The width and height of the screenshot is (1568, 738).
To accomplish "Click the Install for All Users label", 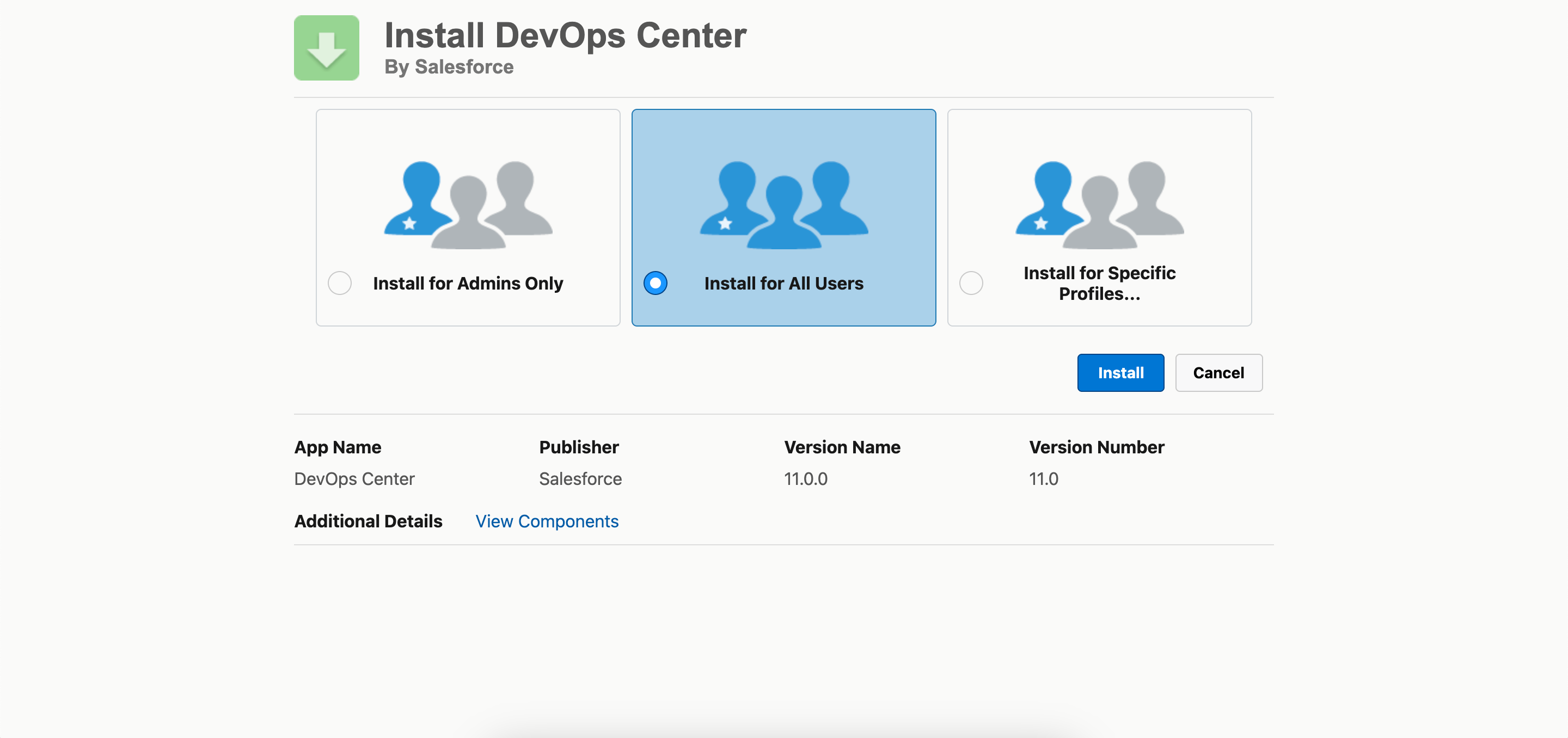I will coord(784,284).
